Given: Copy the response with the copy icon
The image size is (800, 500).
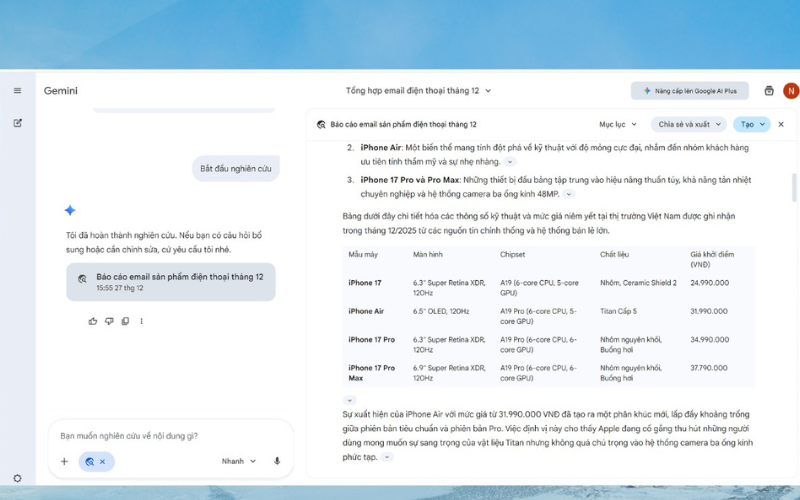Looking at the screenshot, I should tap(125, 321).
